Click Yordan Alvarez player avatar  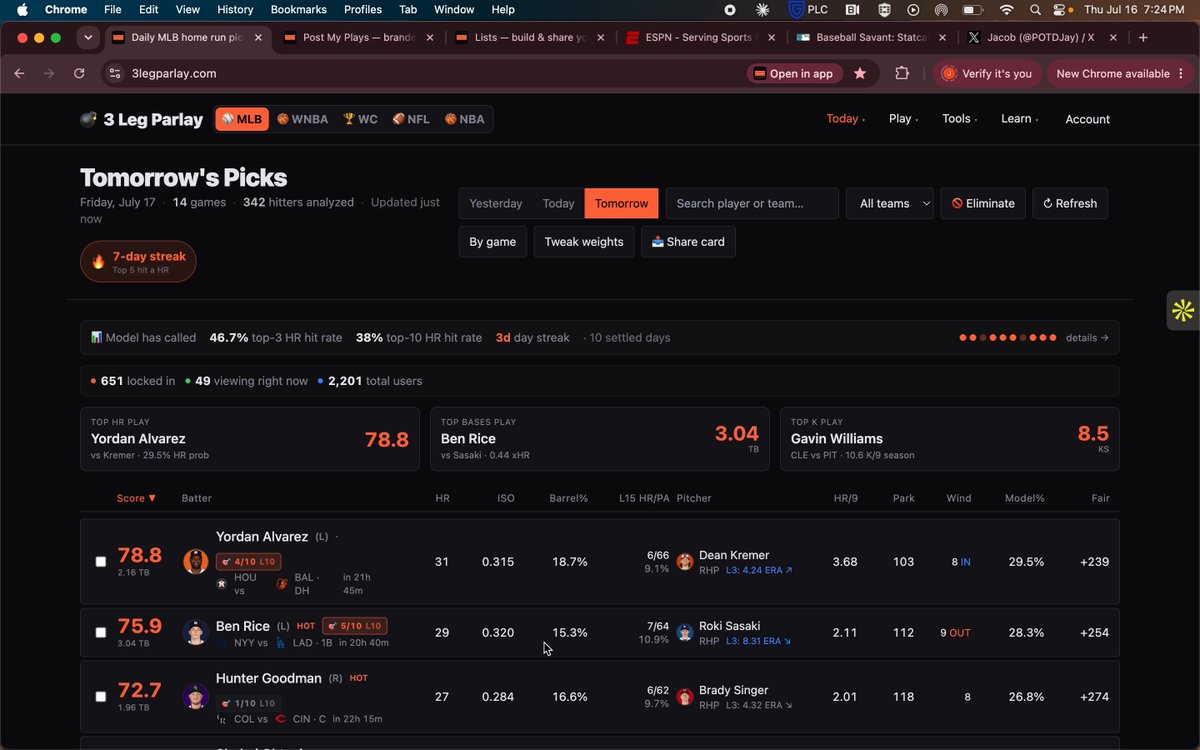pos(196,561)
